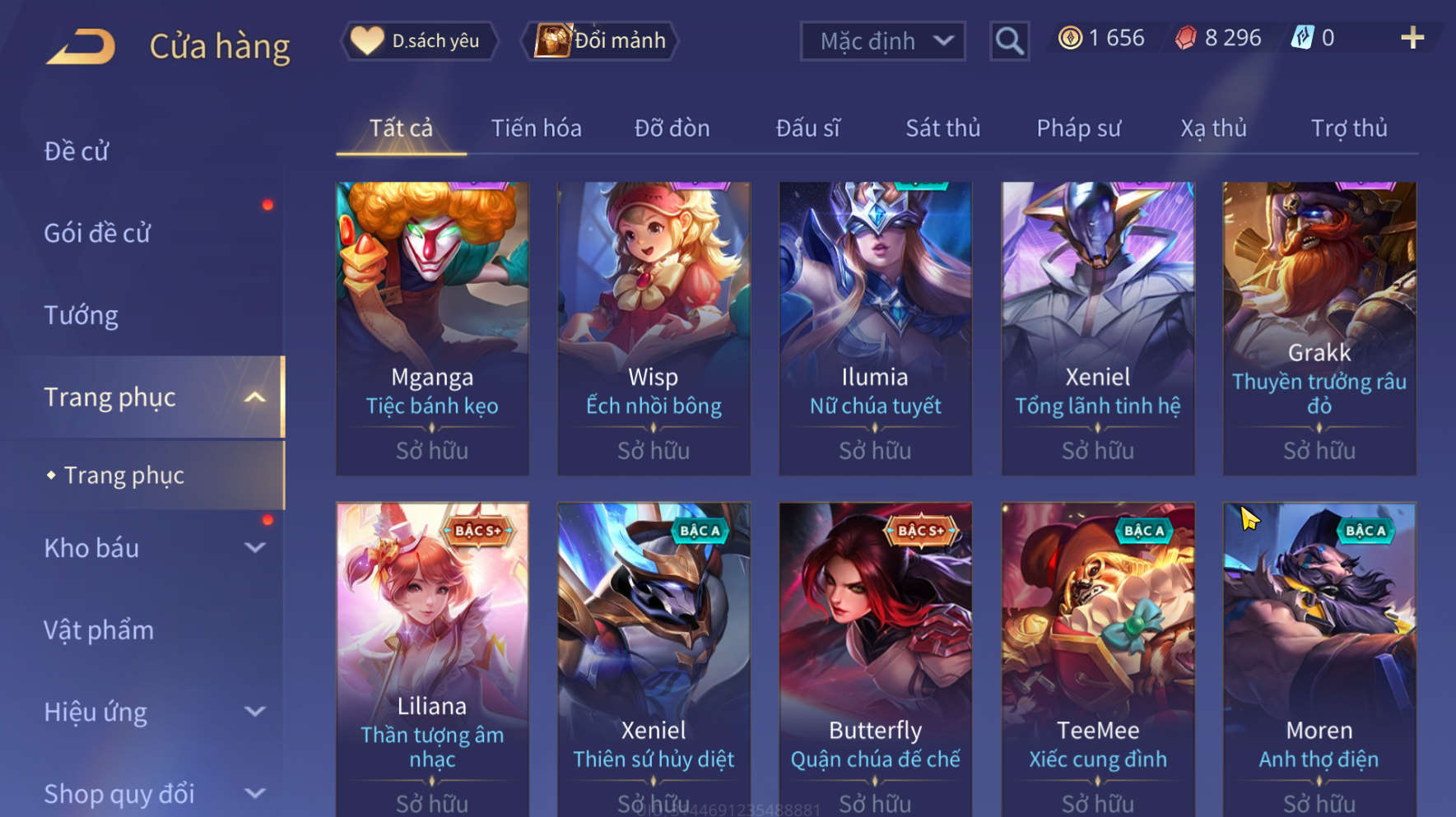Select the Liliana Thần tượng âm nhạc skin card
Screen dimensions: 1456x817
(x=432, y=659)
